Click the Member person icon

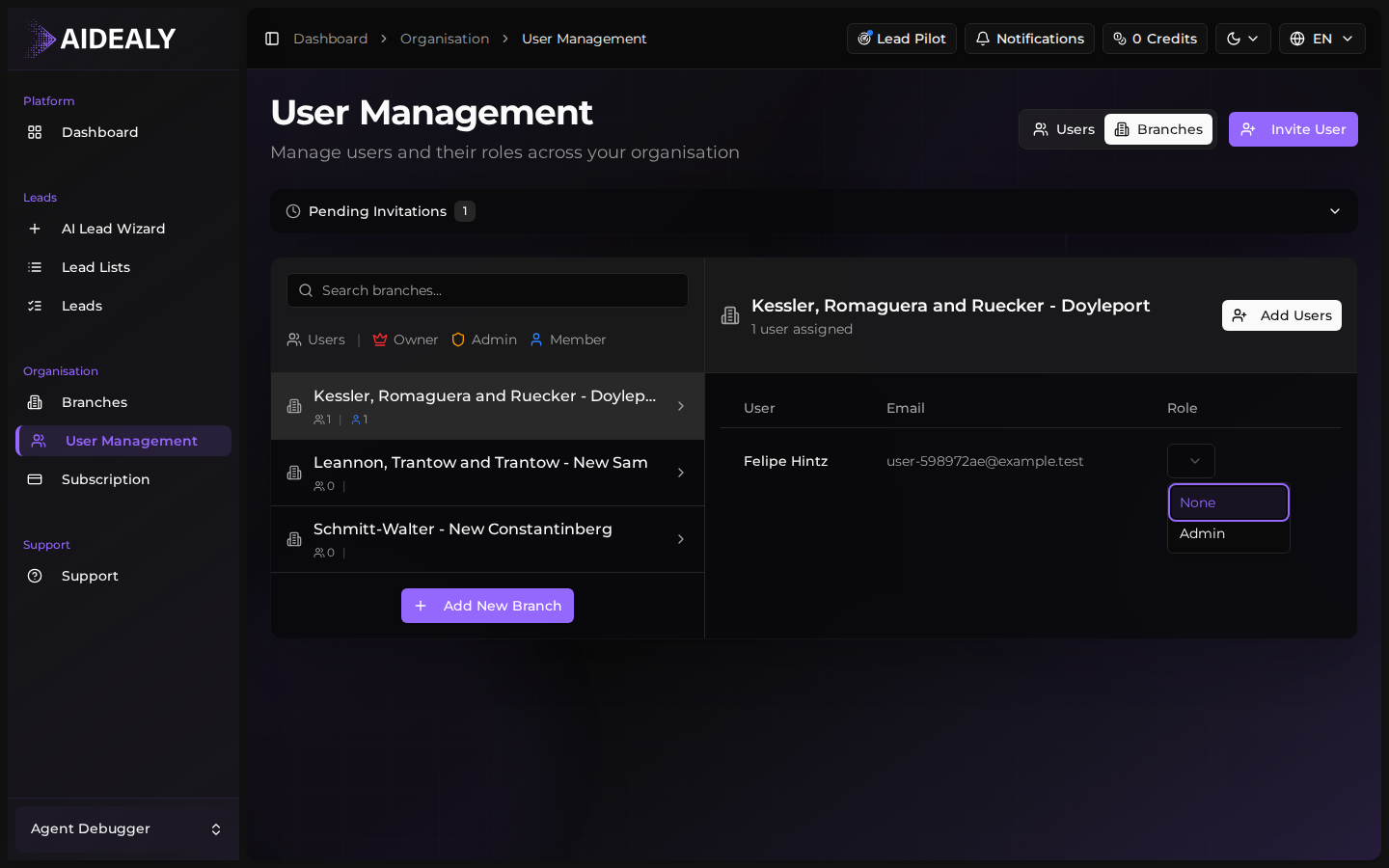point(536,339)
